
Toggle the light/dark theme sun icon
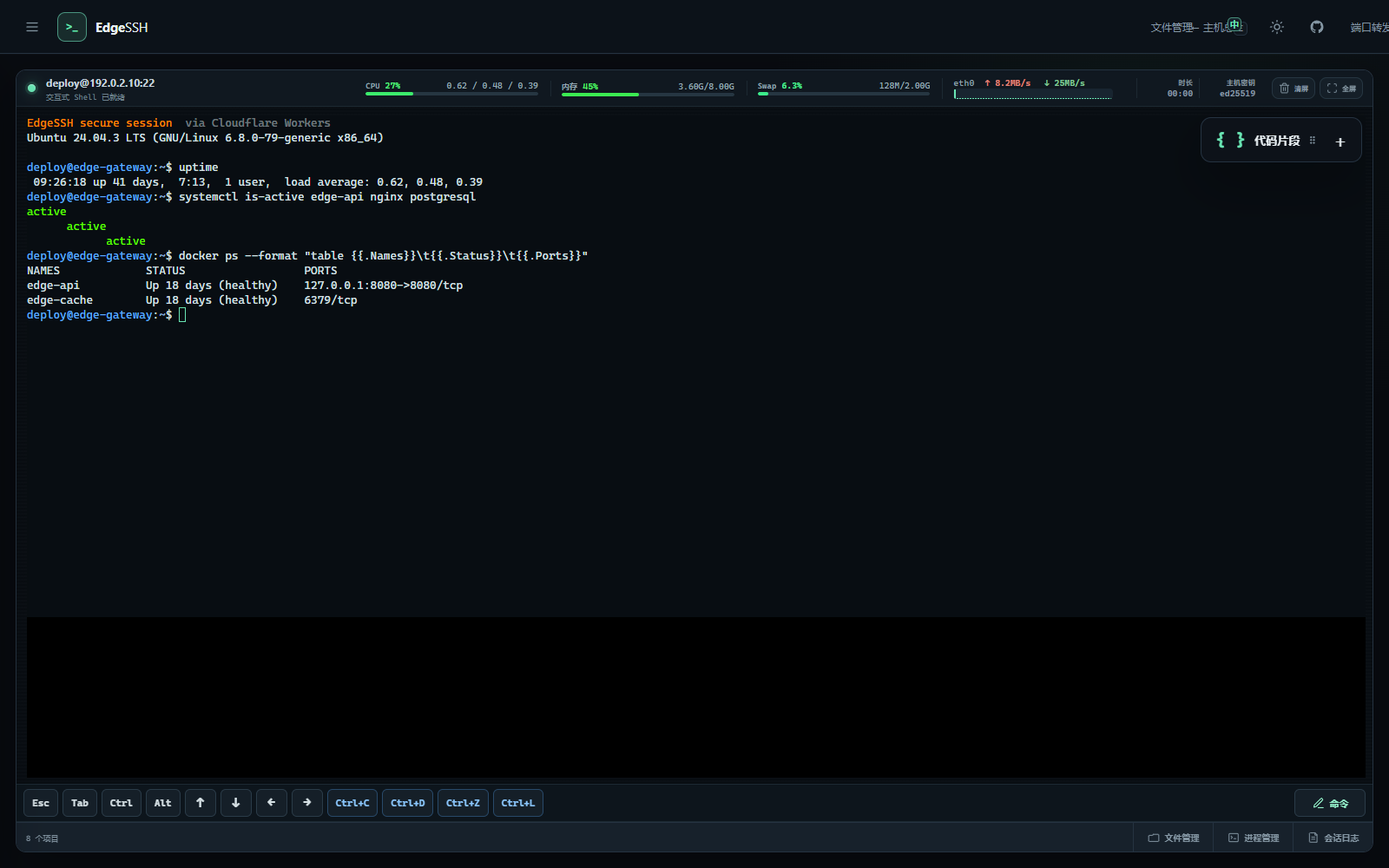pyautogui.click(x=1276, y=27)
